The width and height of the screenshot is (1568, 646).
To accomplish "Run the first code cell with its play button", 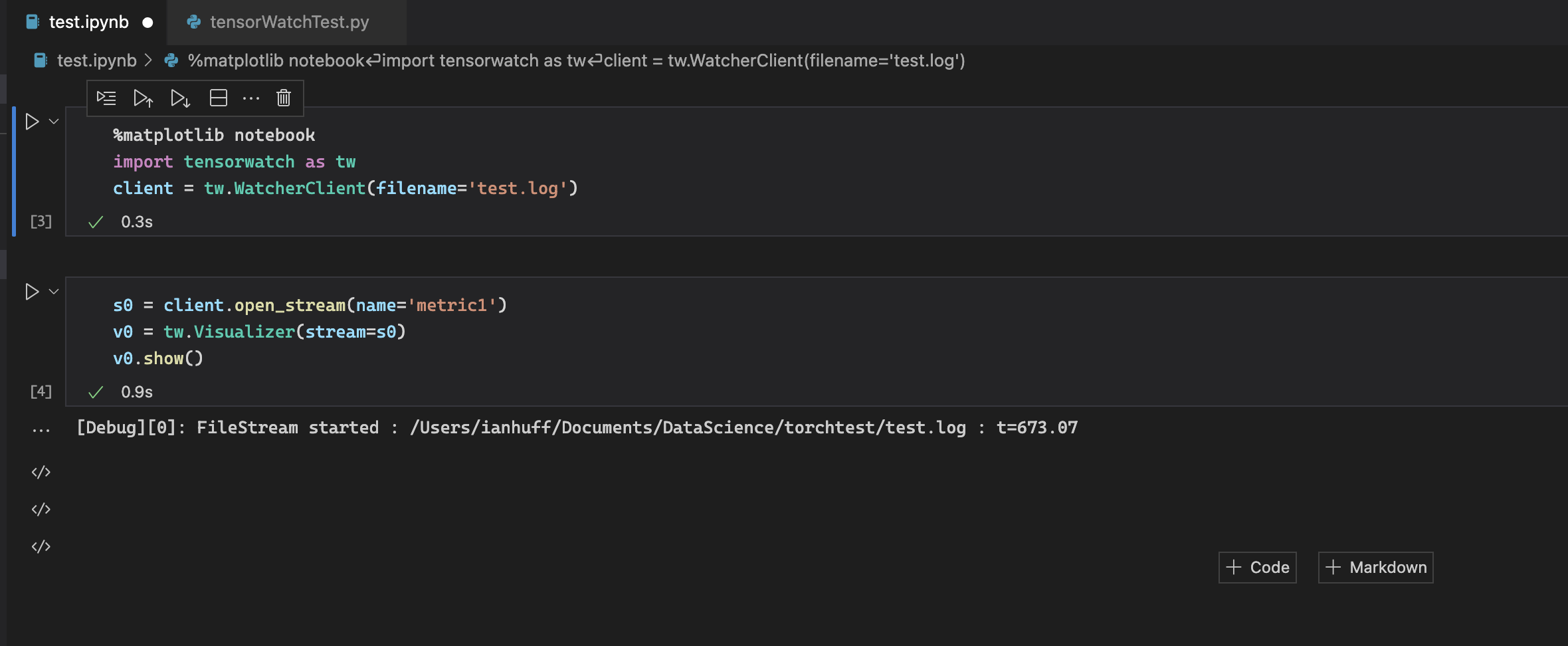I will (x=31, y=121).
